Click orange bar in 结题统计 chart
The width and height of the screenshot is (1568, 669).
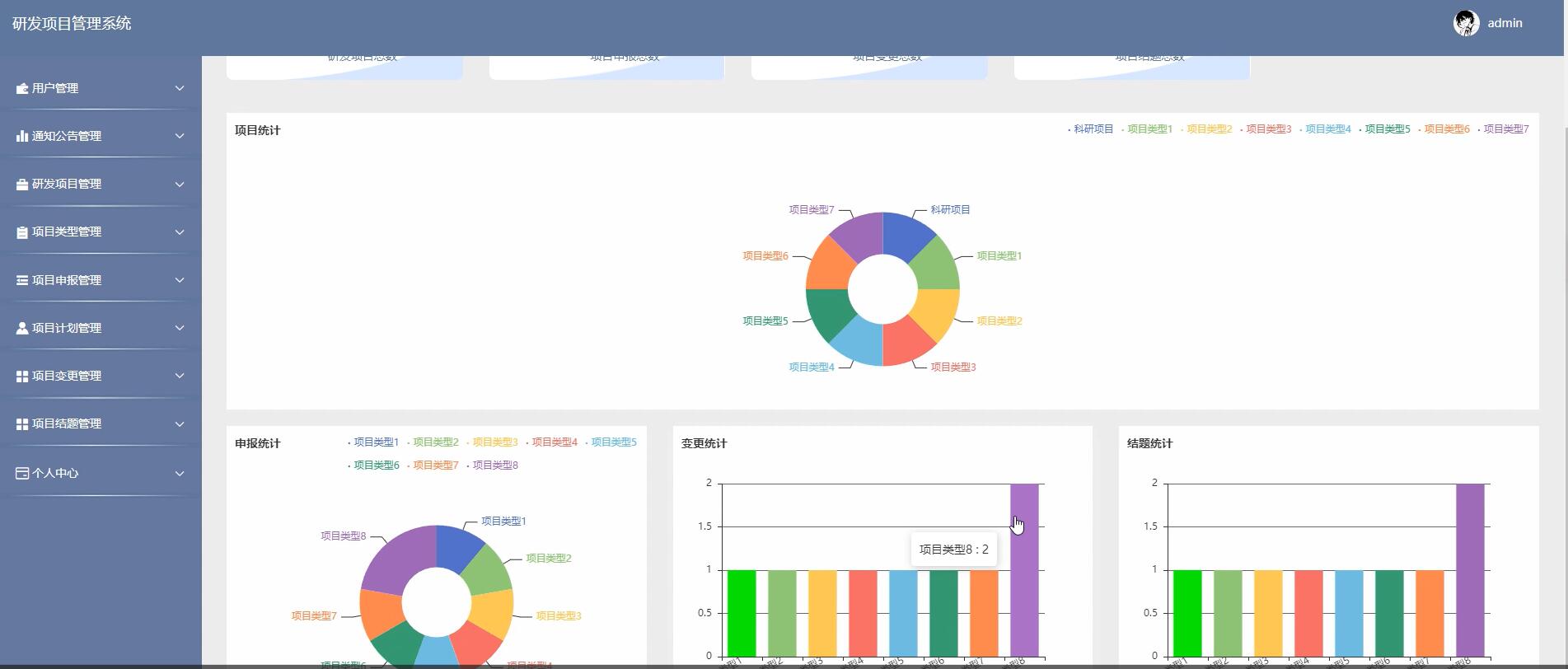1430,613
